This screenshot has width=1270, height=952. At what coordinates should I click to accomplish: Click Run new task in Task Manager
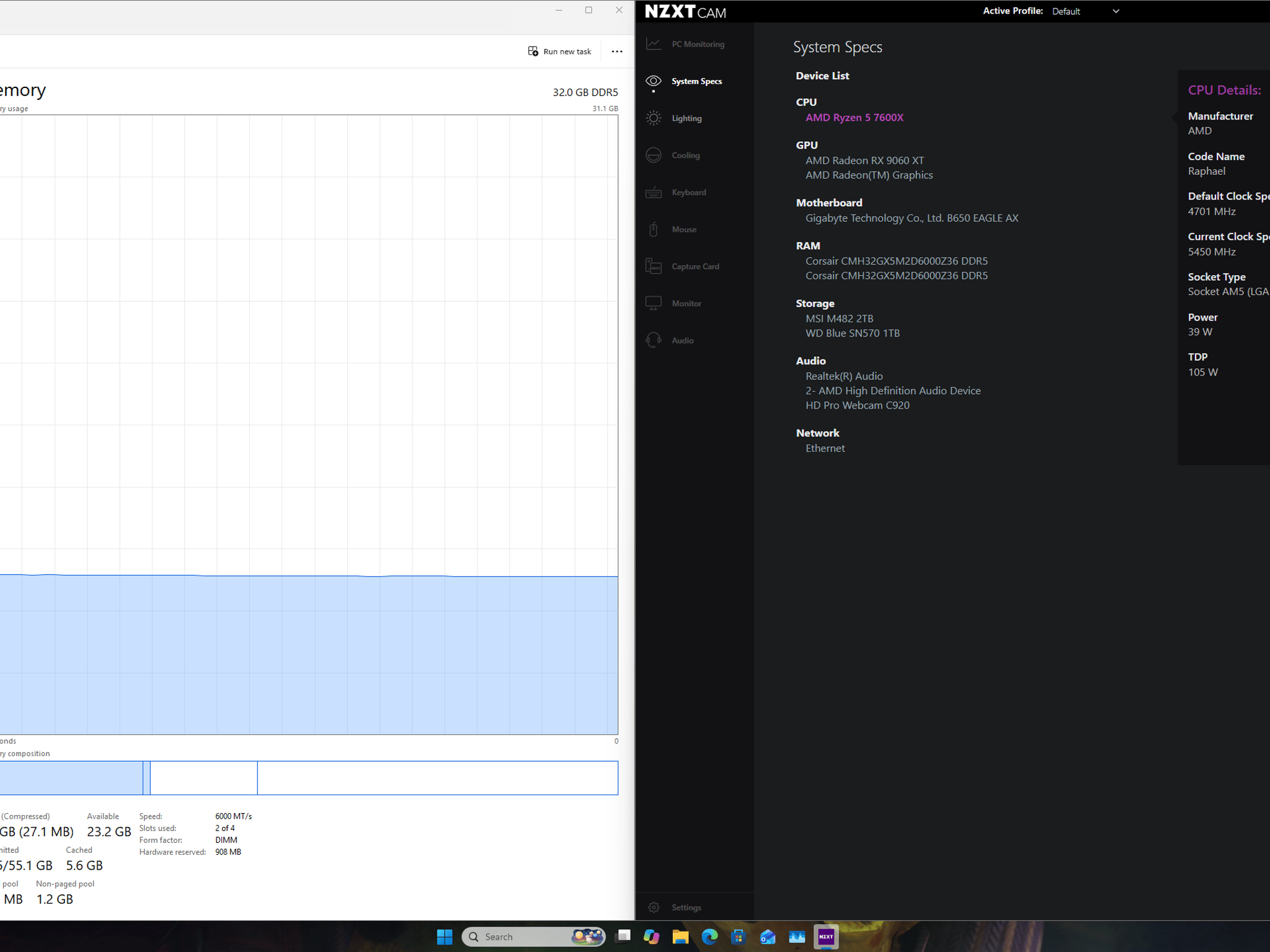click(559, 51)
